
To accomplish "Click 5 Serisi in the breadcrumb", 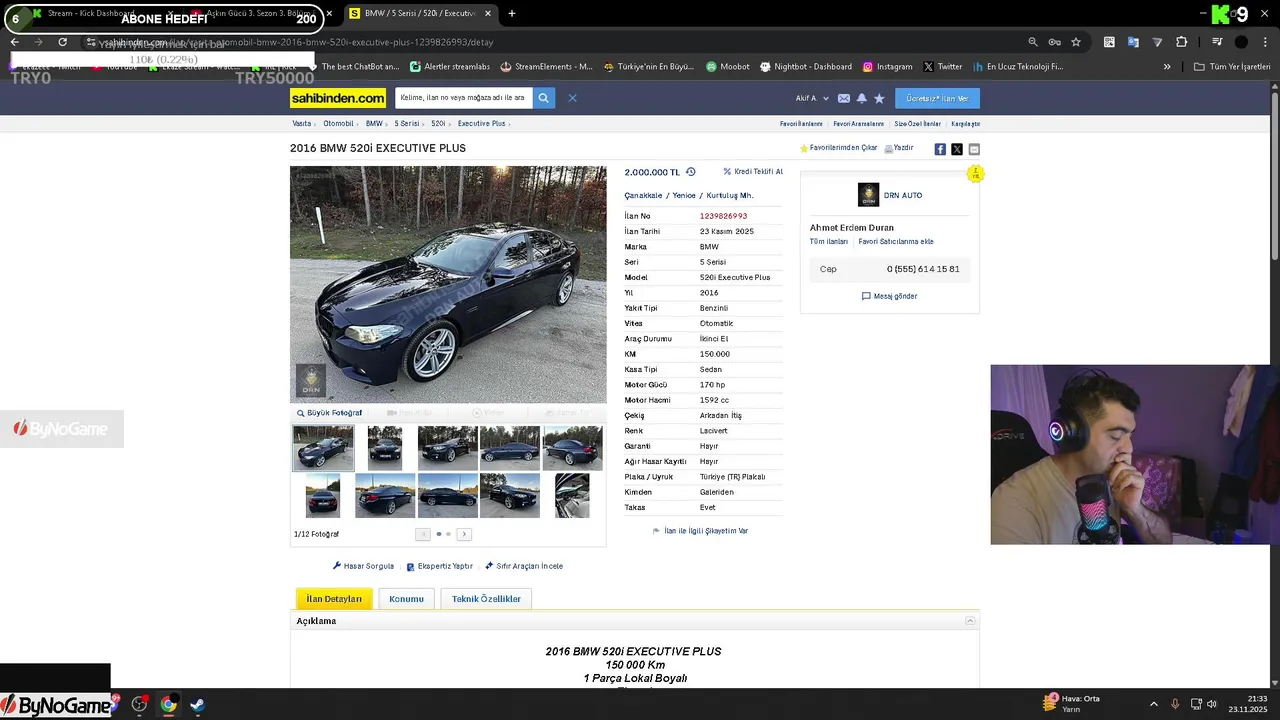I will tap(406, 124).
